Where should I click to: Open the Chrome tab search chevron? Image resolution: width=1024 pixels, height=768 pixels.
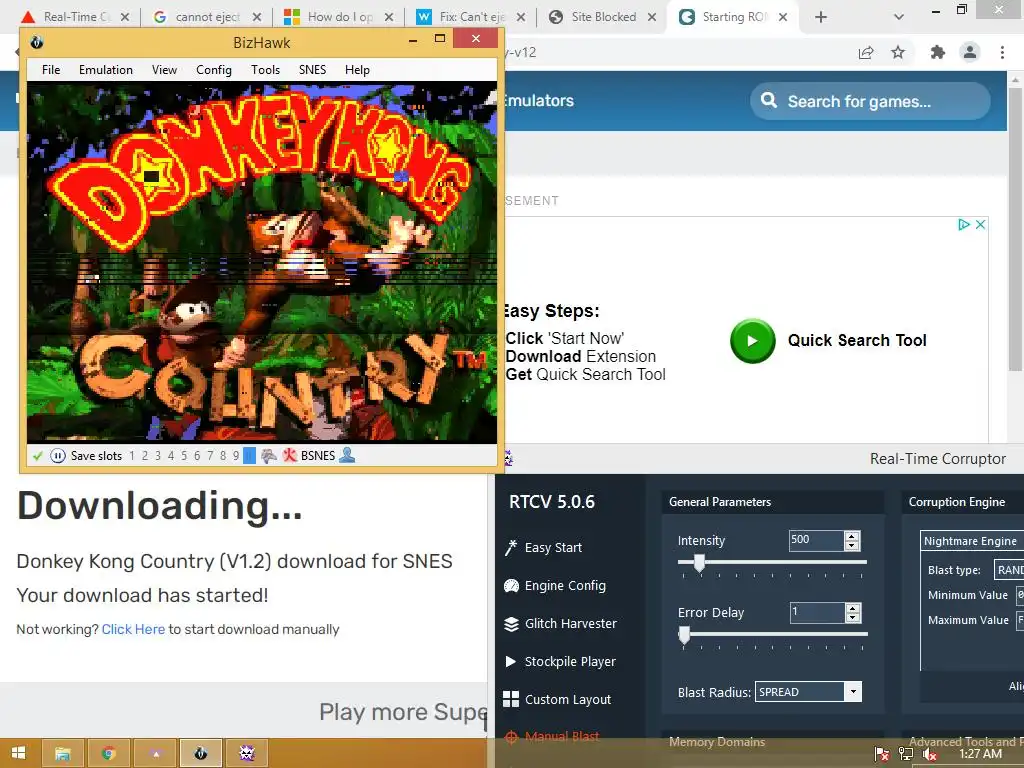click(x=899, y=17)
